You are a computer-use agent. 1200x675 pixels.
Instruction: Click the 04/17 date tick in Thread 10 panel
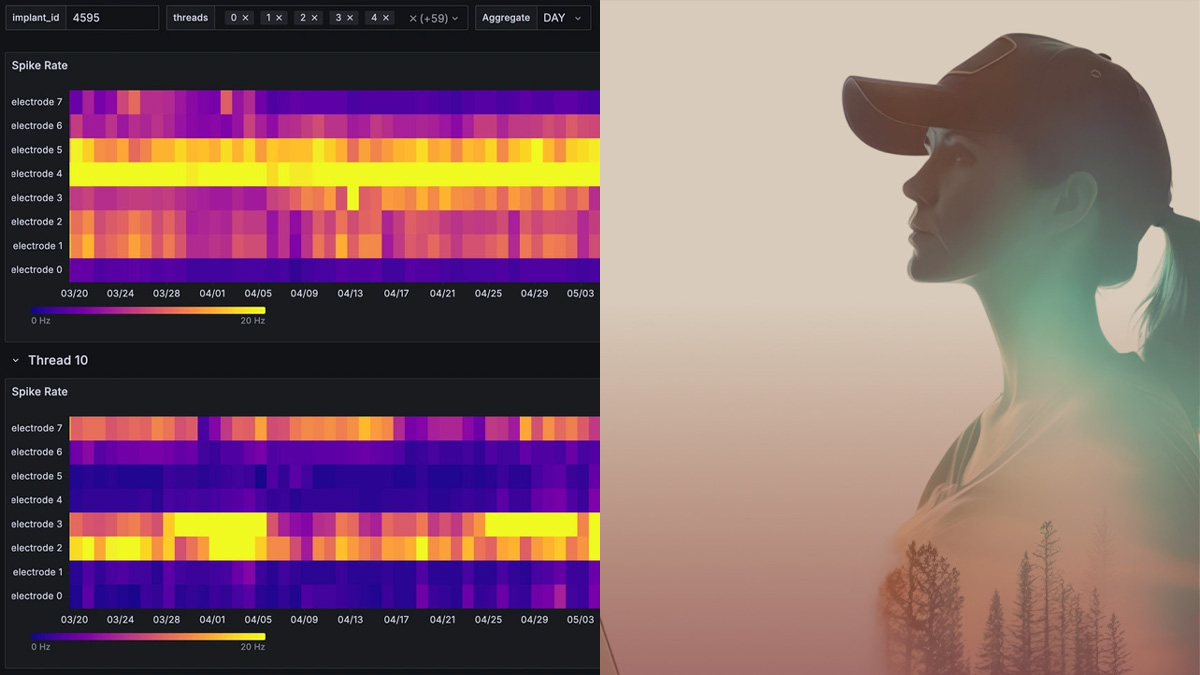396,620
